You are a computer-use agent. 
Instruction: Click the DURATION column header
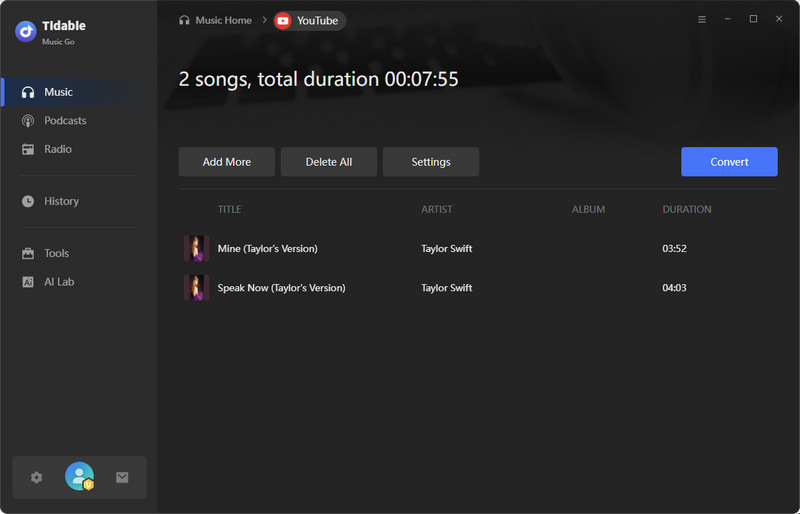click(x=687, y=209)
